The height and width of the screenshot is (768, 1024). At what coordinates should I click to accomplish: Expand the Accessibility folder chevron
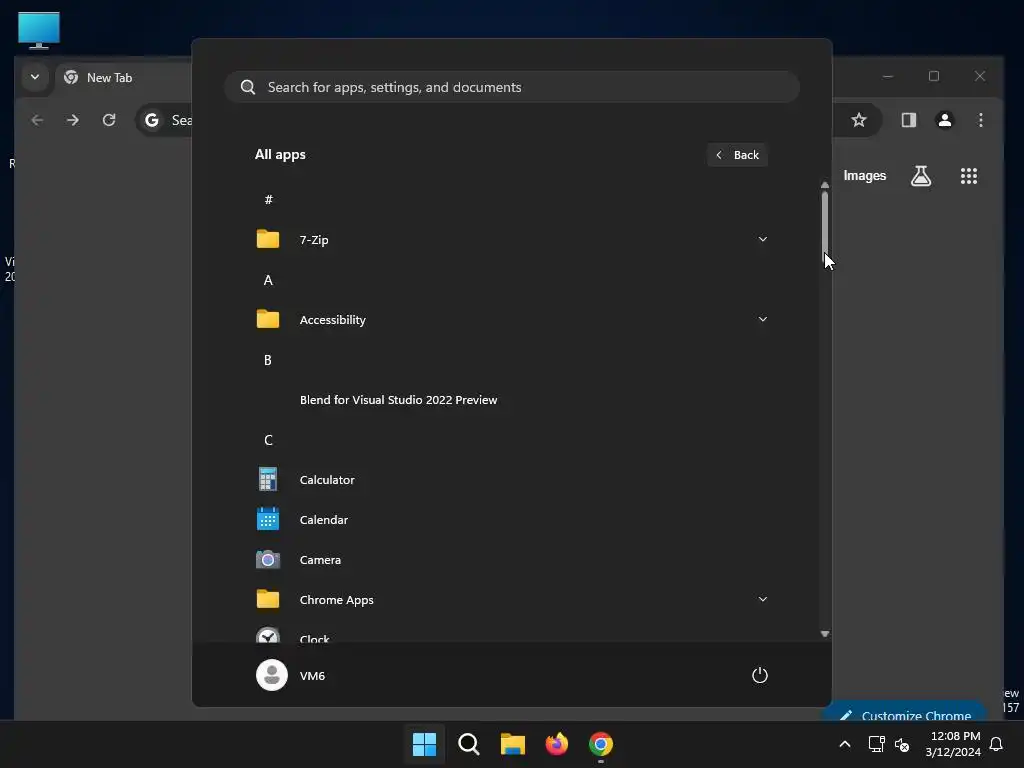click(762, 319)
